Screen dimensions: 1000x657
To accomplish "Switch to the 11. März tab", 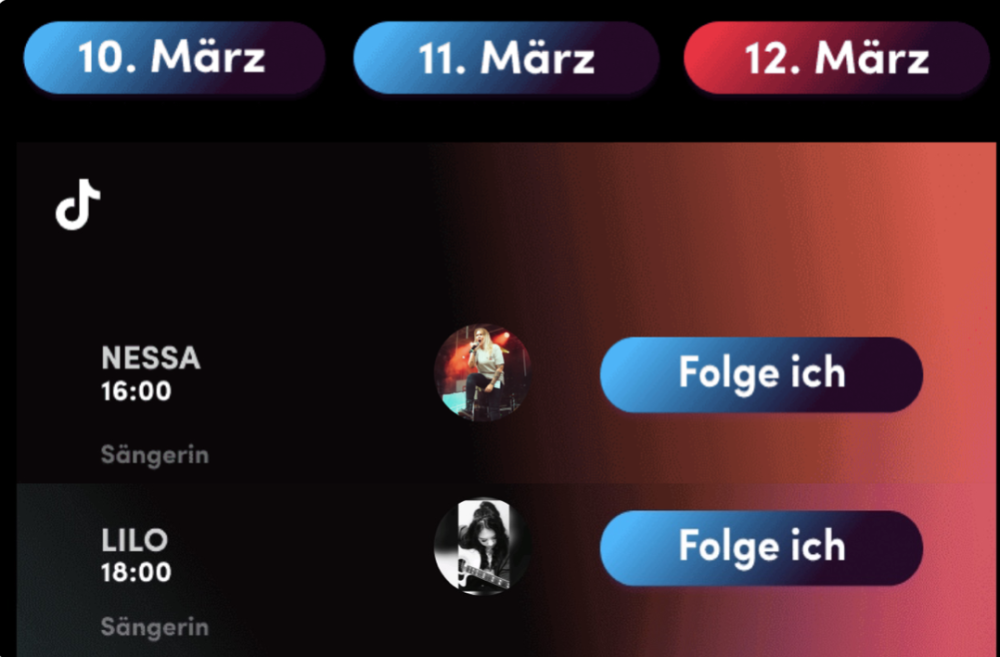I will pyautogui.click(x=506, y=57).
